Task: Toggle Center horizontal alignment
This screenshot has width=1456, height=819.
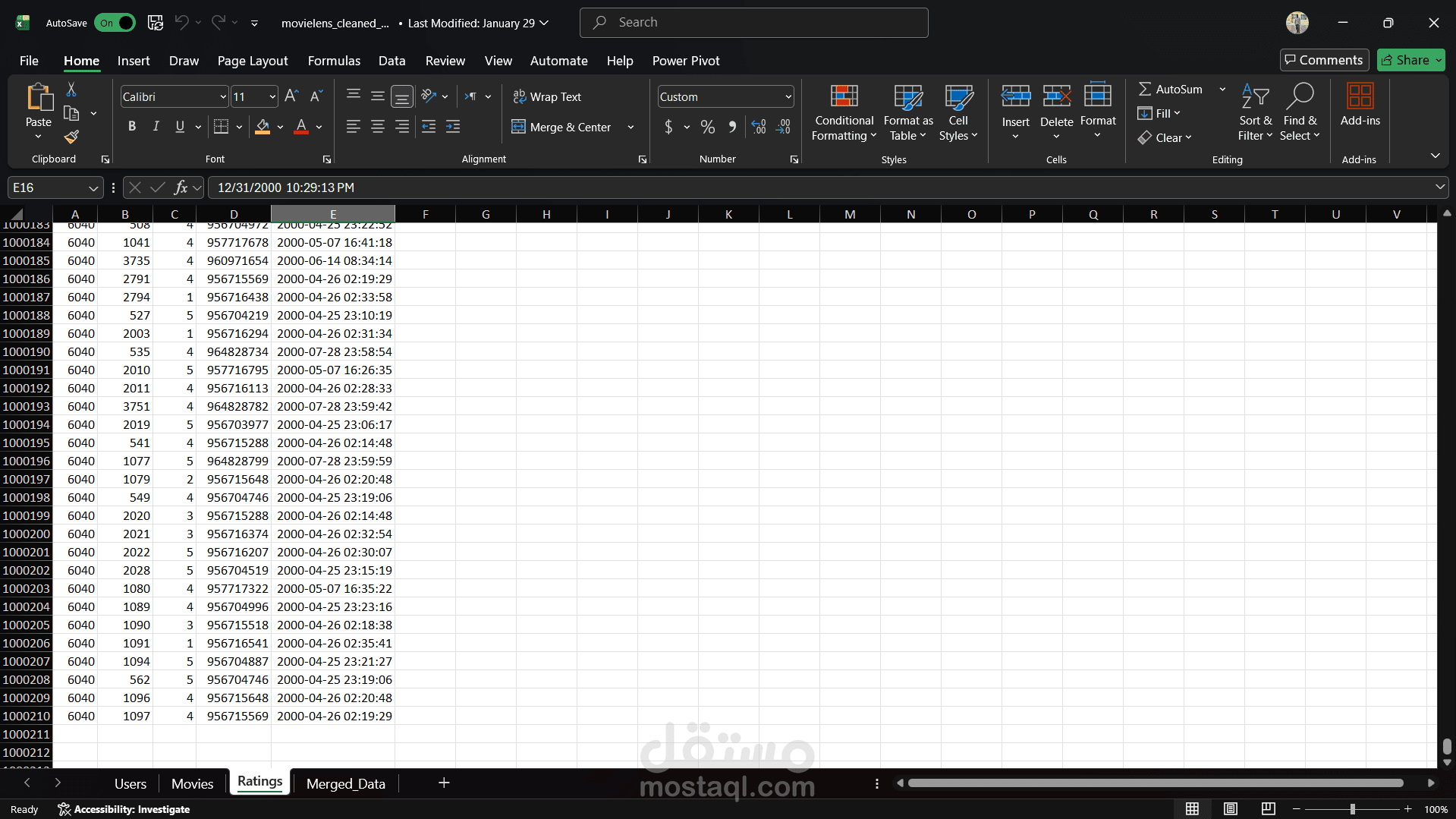Action: (378, 127)
